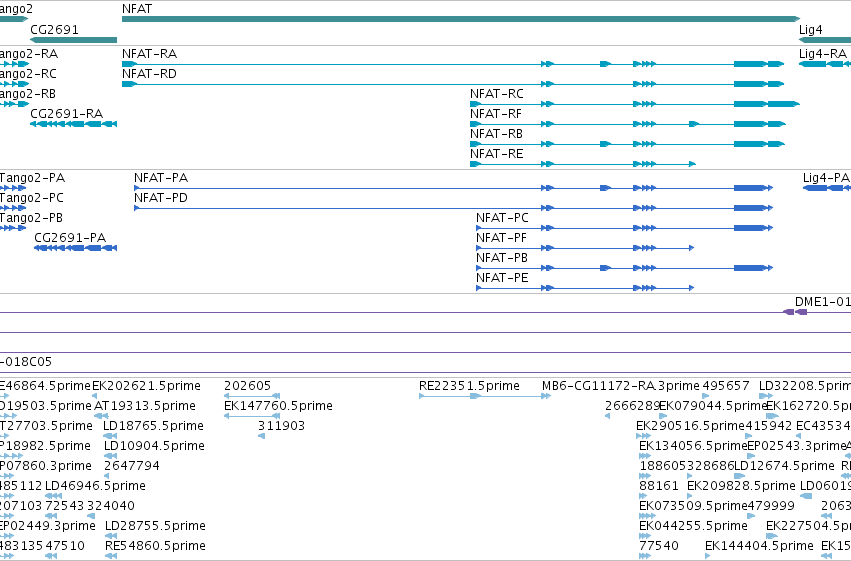Click the 495657 EST label
851x561 pixels.
726,386
